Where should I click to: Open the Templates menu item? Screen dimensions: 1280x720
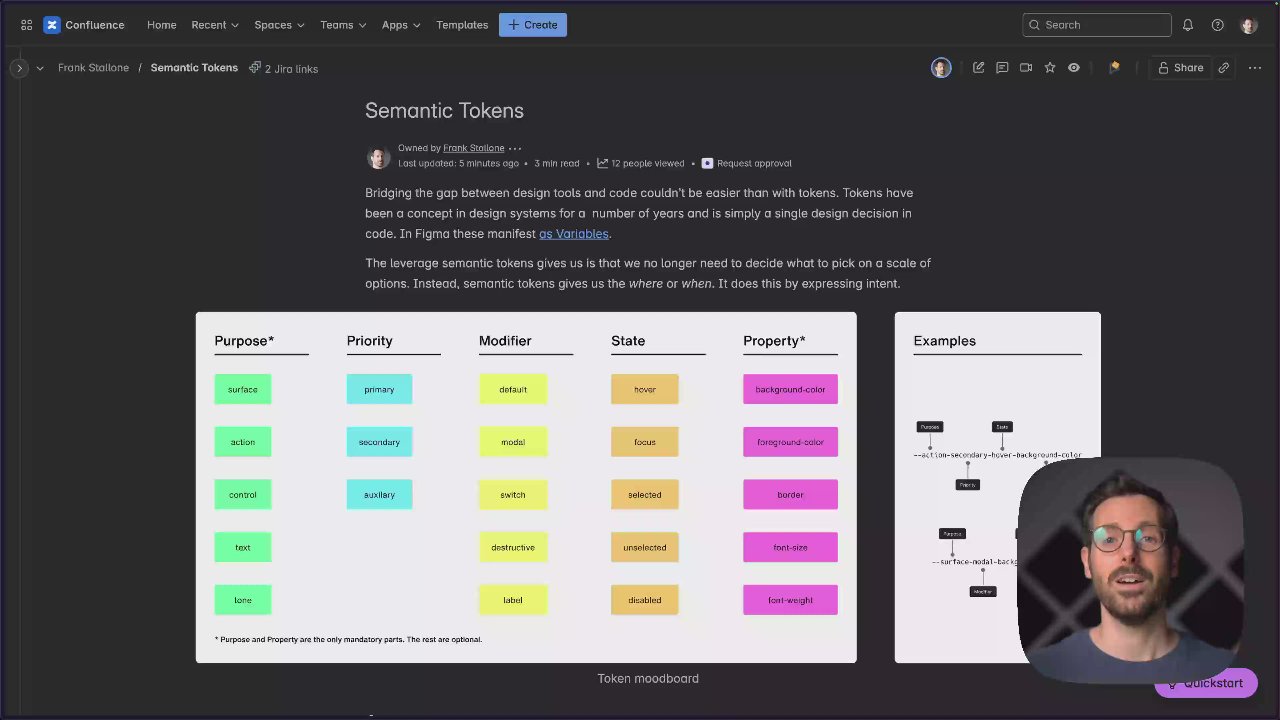[462, 25]
